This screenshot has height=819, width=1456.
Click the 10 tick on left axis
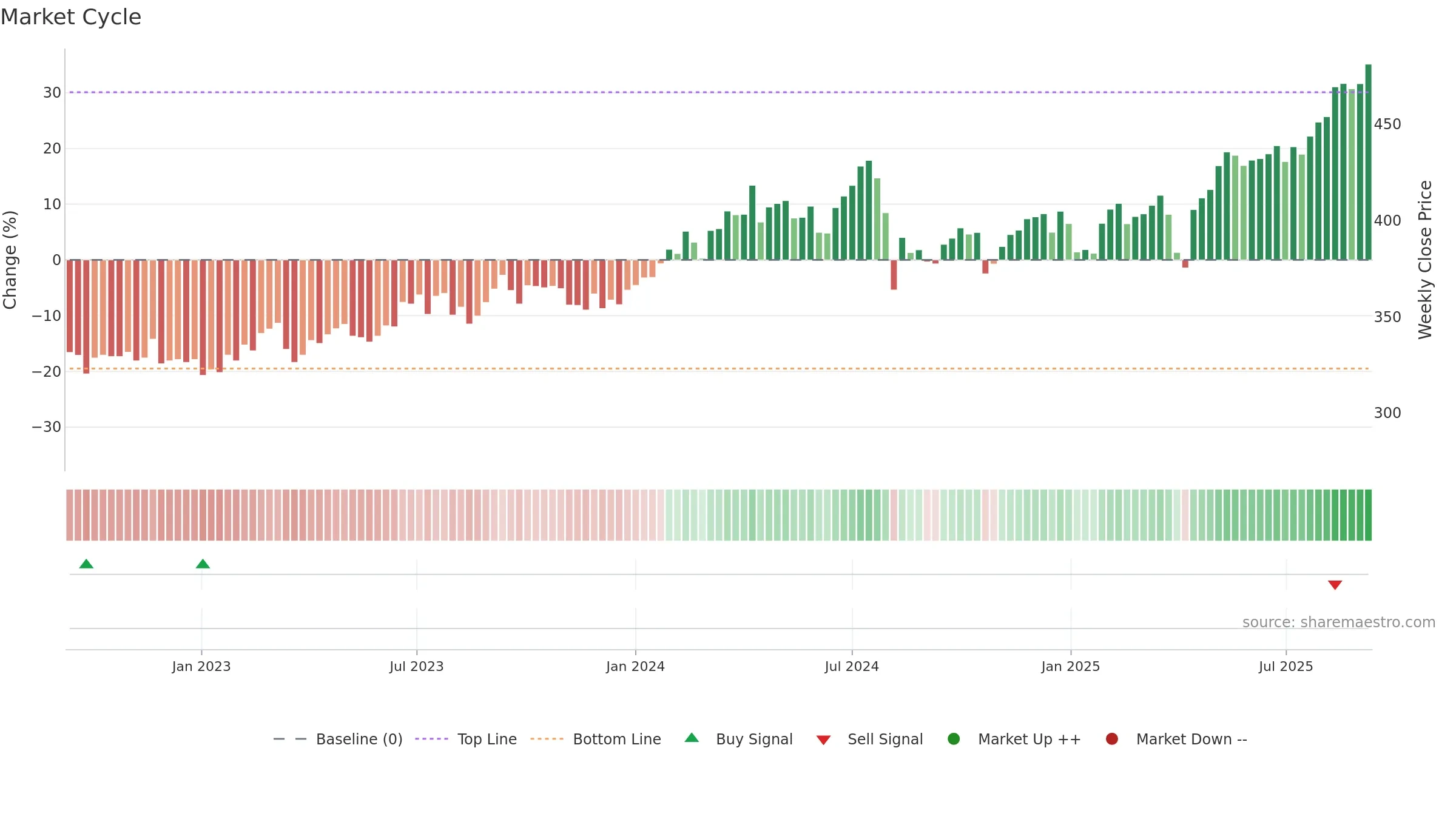pos(52,204)
